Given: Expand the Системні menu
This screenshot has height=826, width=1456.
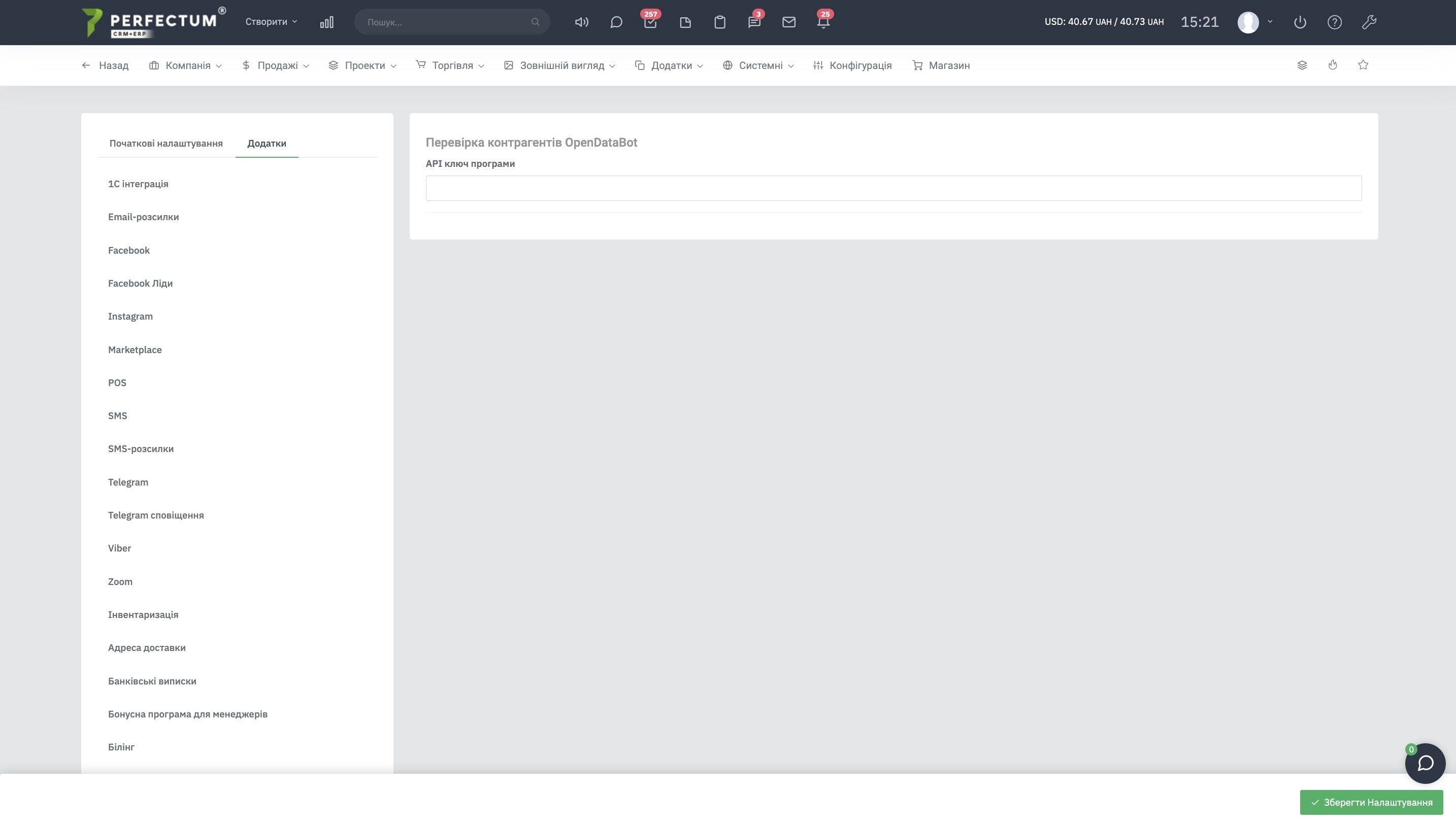Looking at the screenshot, I should [758, 65].
